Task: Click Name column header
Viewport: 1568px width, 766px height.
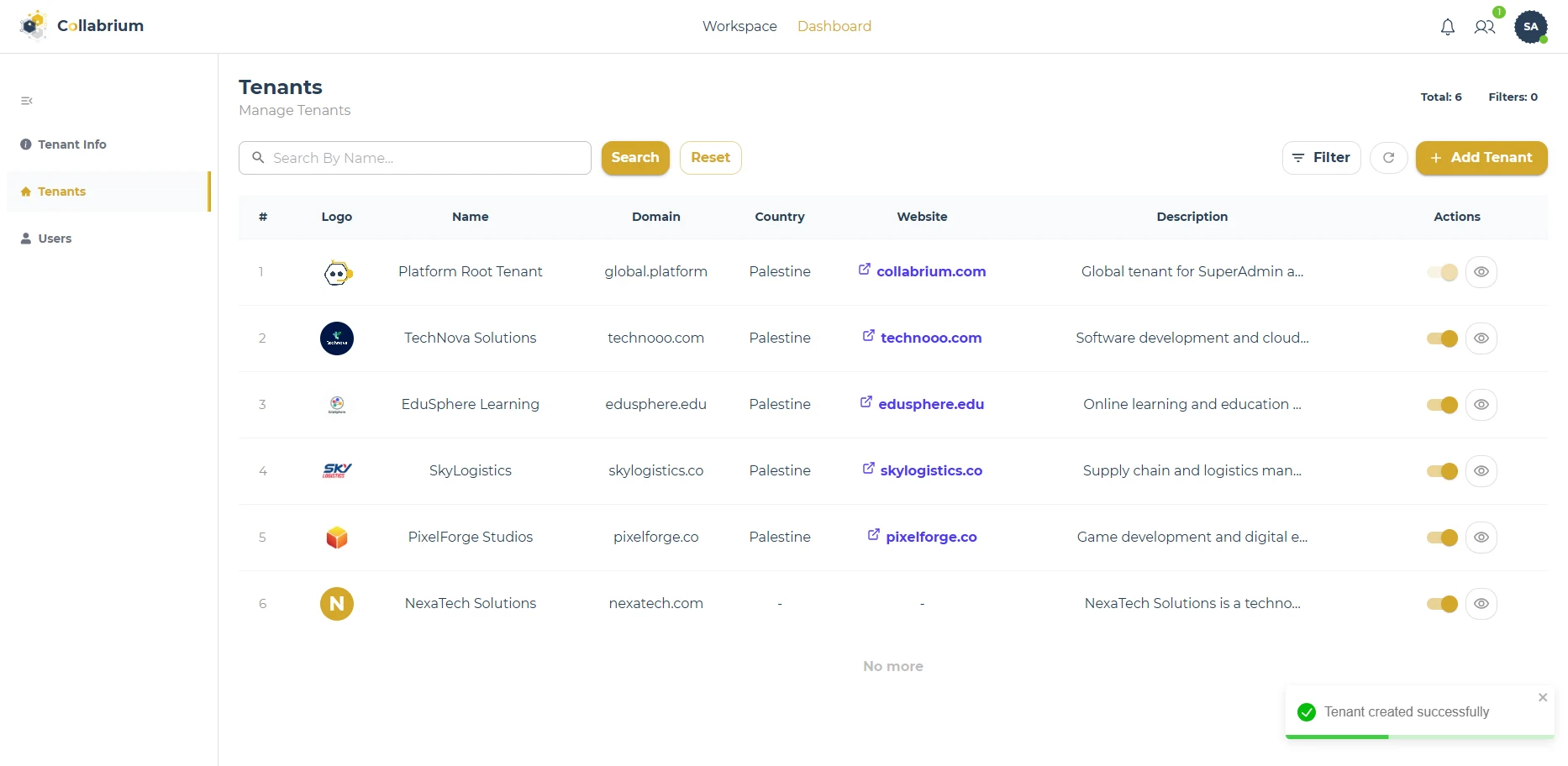Action: 471,217
